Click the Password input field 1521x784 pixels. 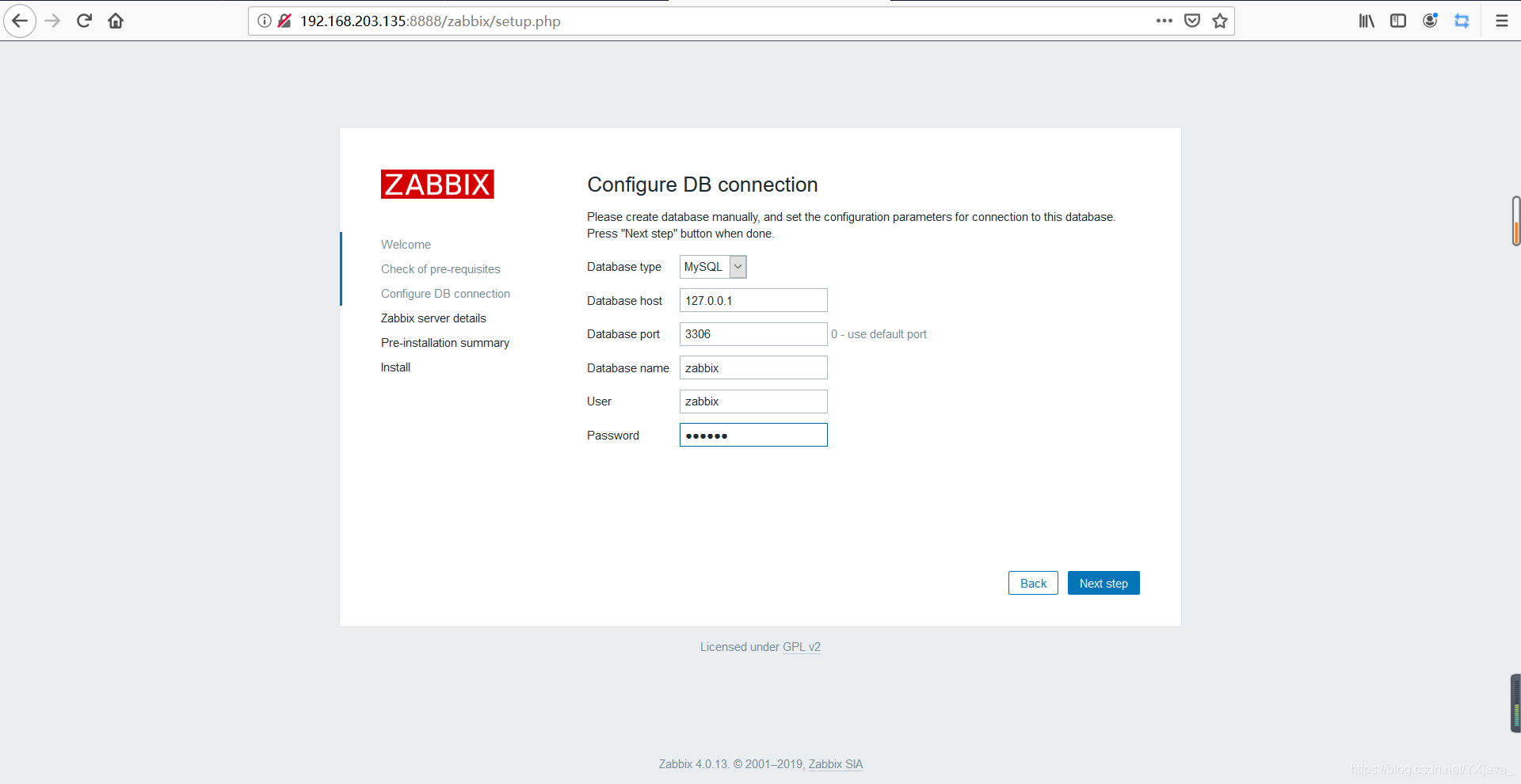pos(753,435)
